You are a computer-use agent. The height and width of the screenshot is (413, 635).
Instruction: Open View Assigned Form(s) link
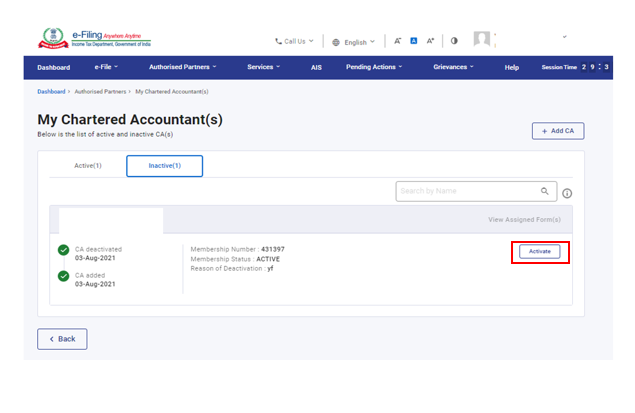point(524,220)
